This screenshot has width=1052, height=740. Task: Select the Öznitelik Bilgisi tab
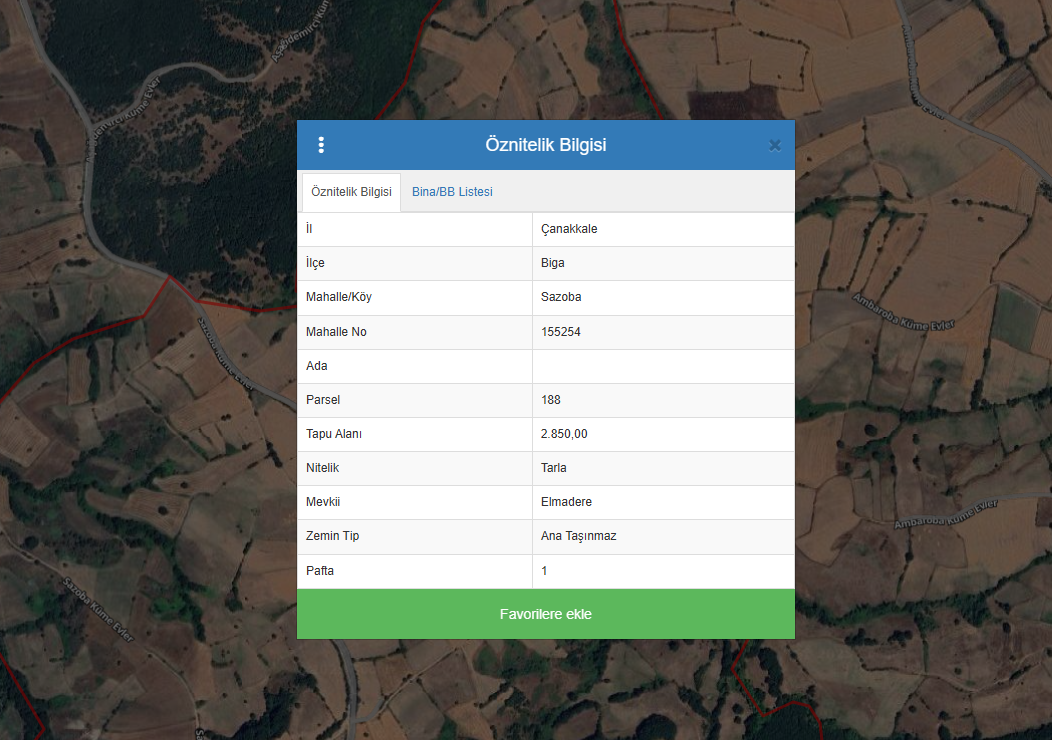[351, 192]
